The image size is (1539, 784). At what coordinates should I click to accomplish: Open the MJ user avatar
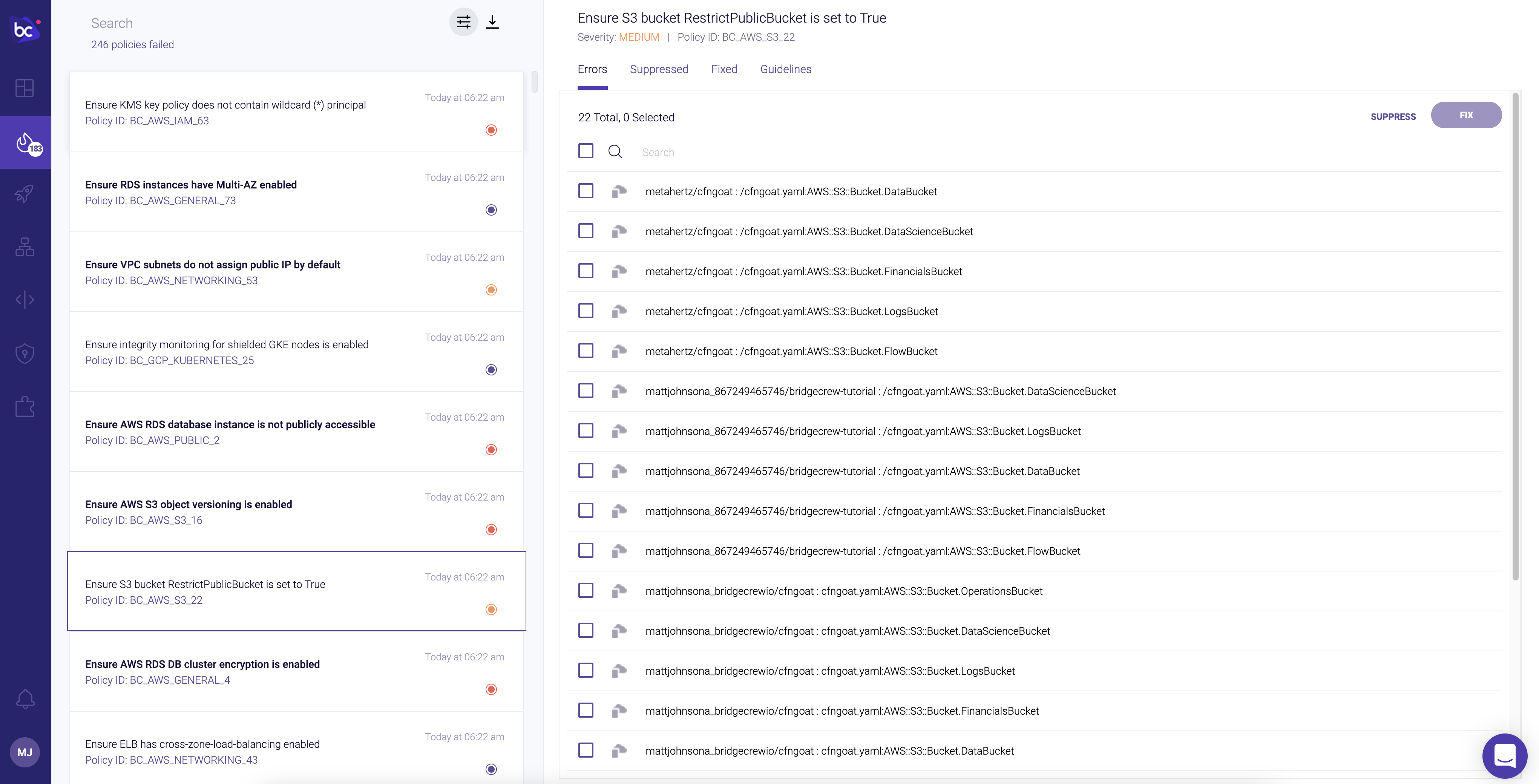pyautogui.click(x=25, y=752)
